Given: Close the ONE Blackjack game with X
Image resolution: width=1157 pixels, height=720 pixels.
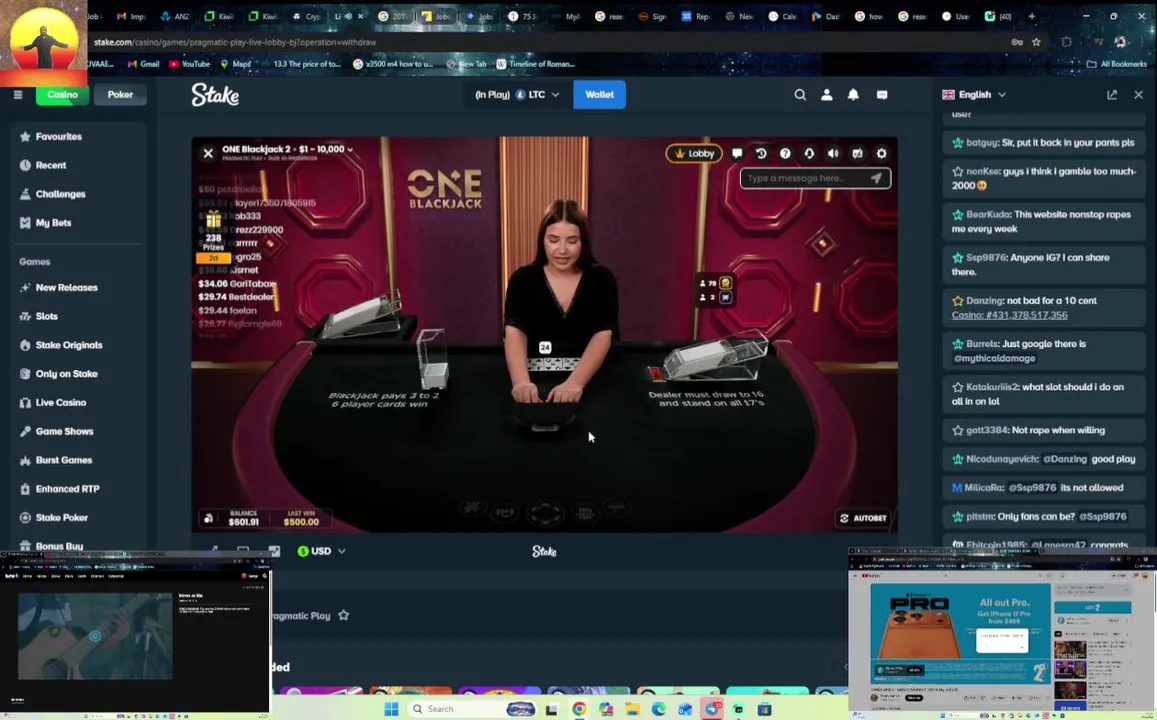Looking at the screenshot, I should click(x=208, y=153).
